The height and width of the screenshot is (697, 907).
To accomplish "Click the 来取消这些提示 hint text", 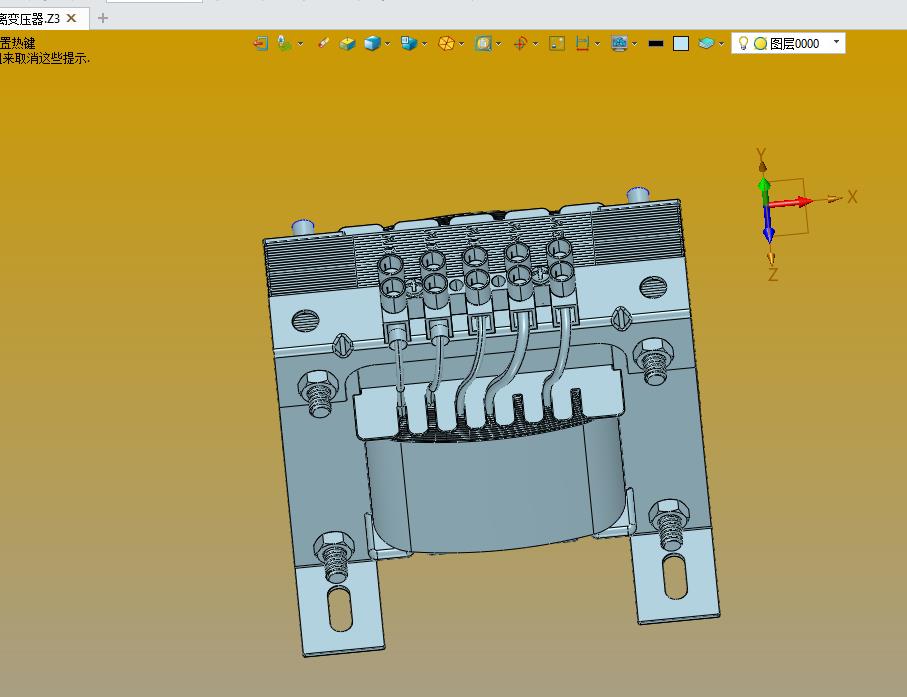I will click(x=47, y=58).
